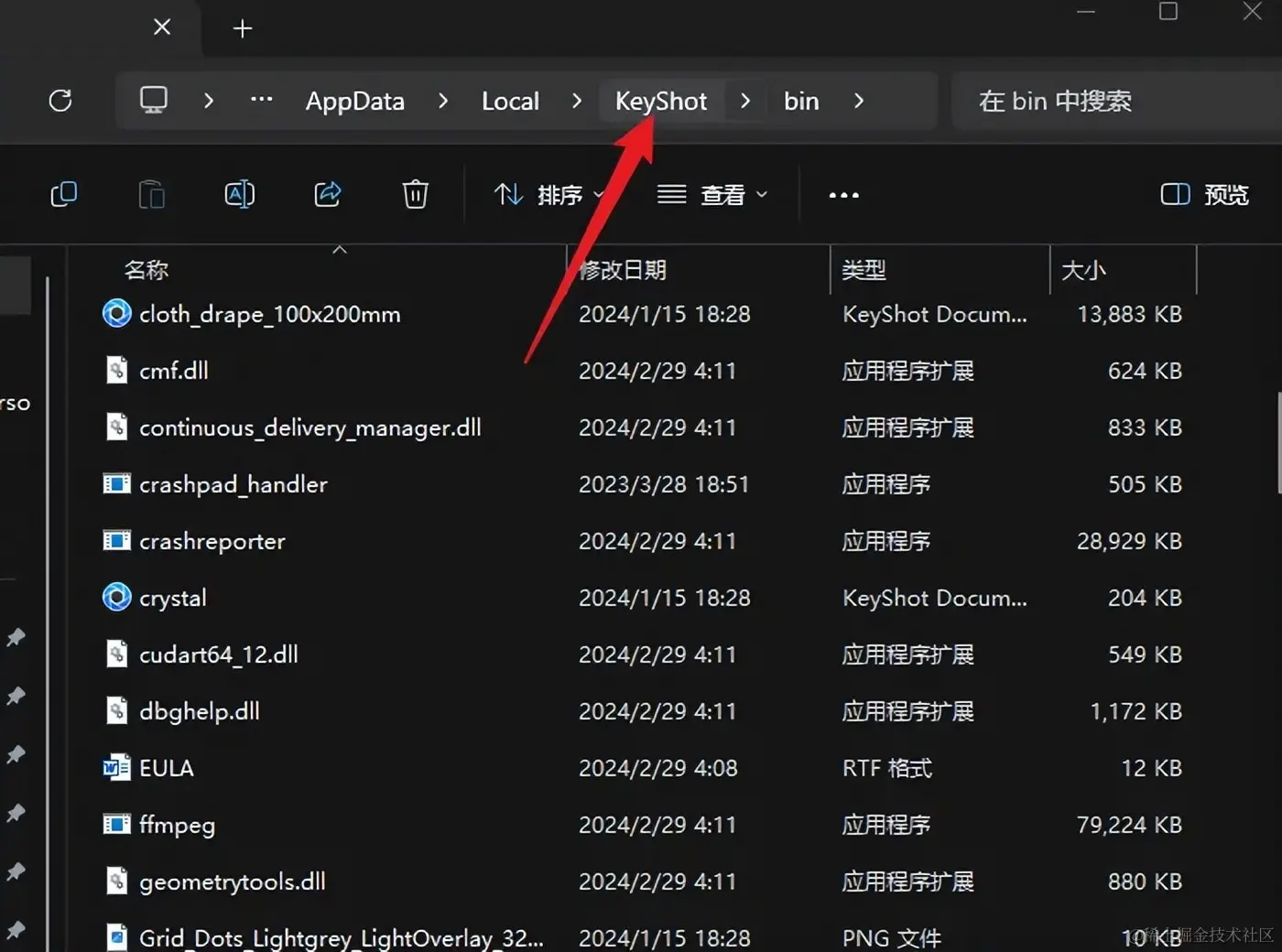
Task: Expand chevron after AppData breadcrumb
Action: point(443,101)
